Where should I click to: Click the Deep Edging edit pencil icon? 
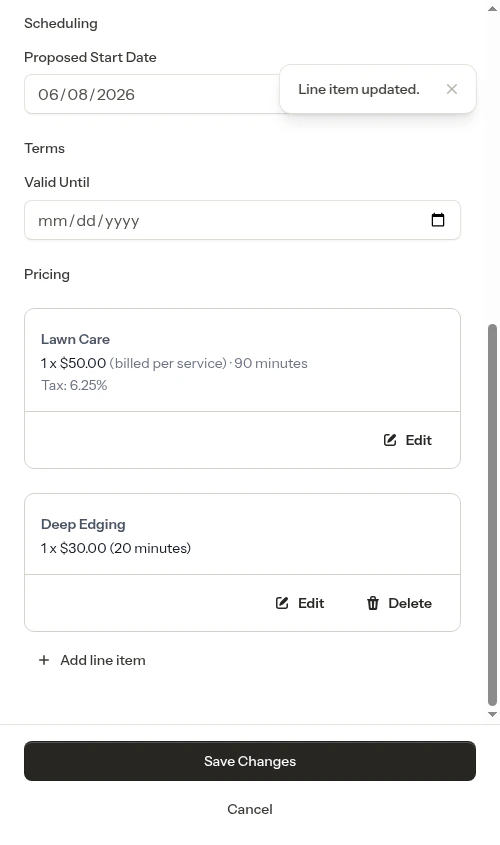pyautogui.click(x=282, y=603)
